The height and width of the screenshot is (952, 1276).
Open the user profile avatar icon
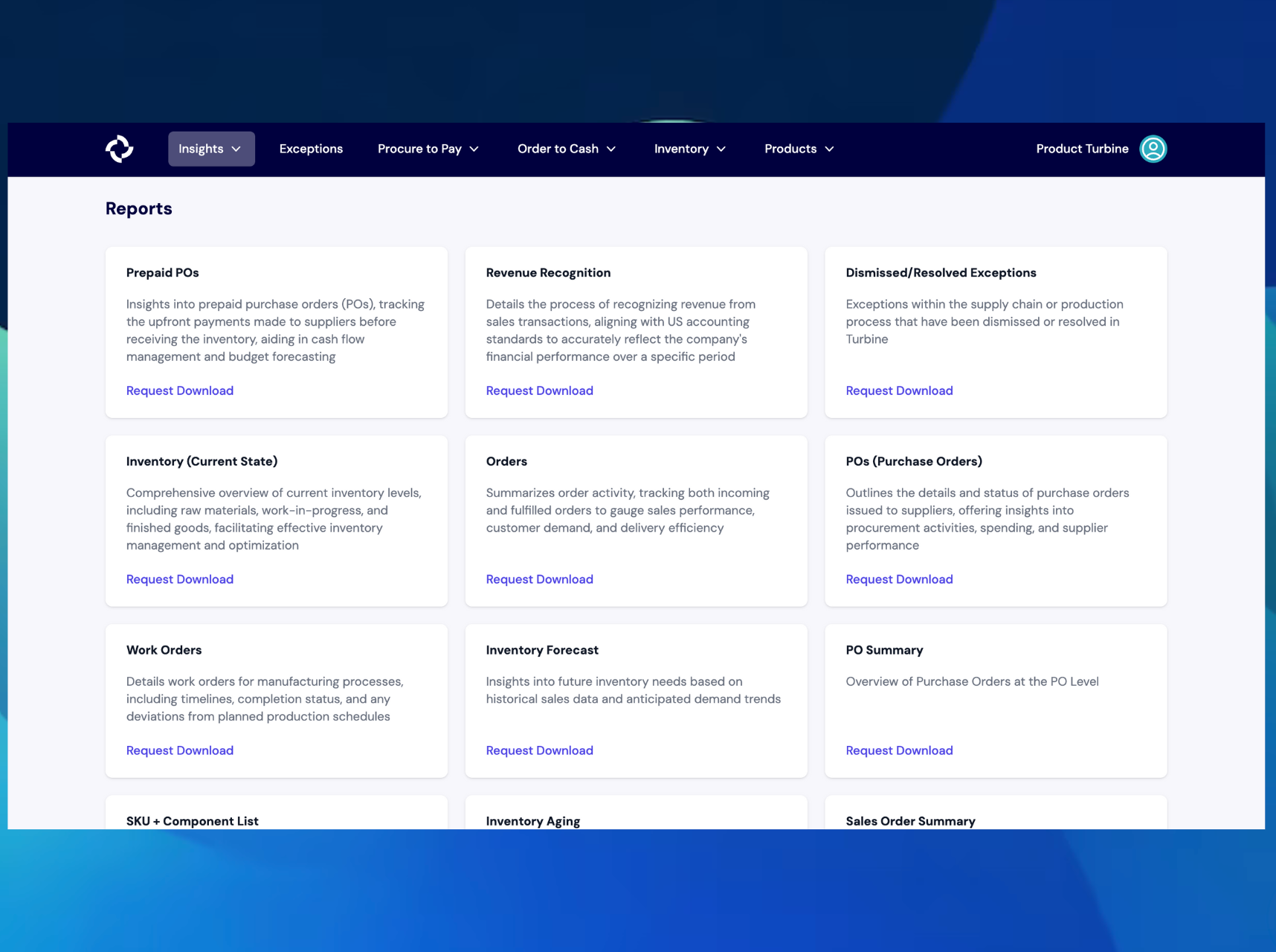(1153, 149)
